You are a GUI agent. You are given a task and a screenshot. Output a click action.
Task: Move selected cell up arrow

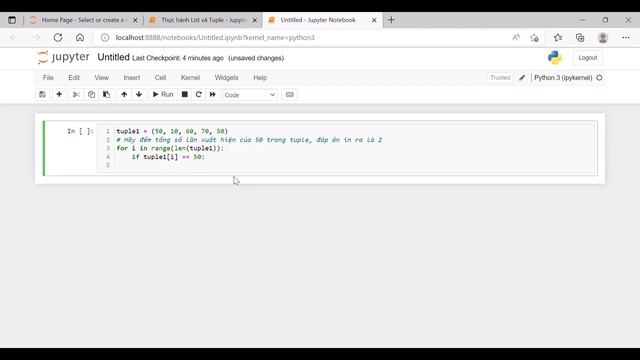point(124,94)
